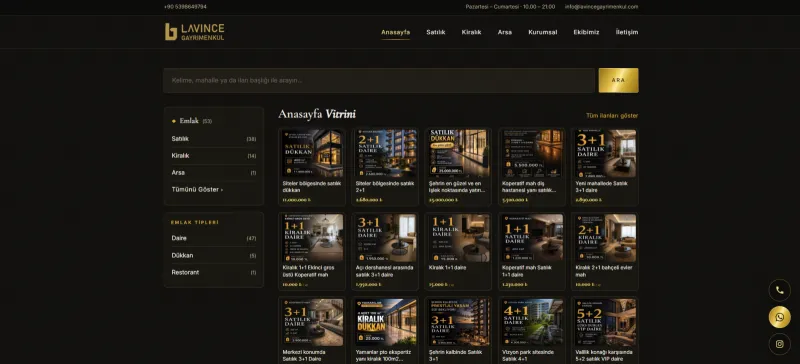Click title 'Kiralık 2+1 bahçeli evler mah'
The image size is (800, 364).
(x=603, y=271)
